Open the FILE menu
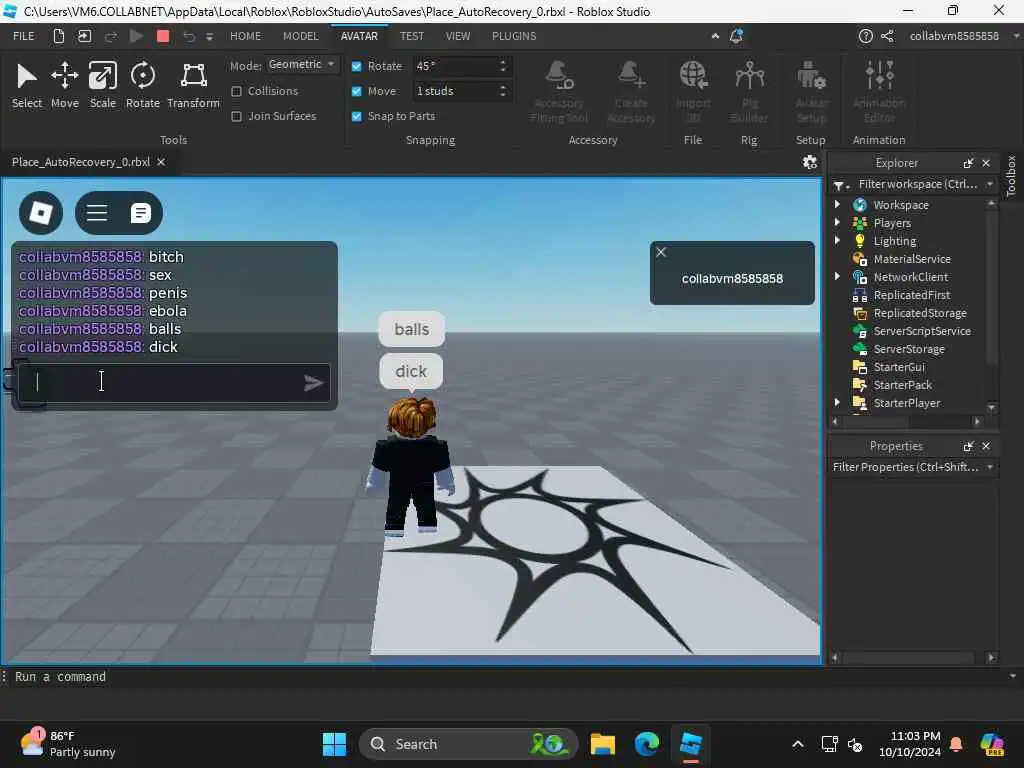The height and width of the screenshot is (768, 1024). (24, 36)
